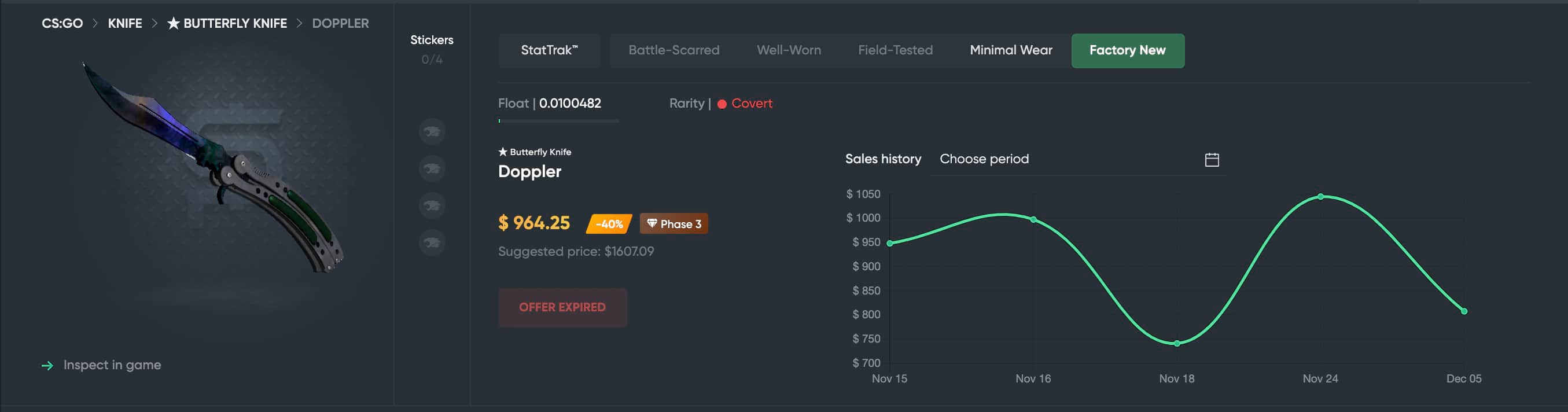
Task: Select the Field-Tested wear tab
Action: pos(895,50)
